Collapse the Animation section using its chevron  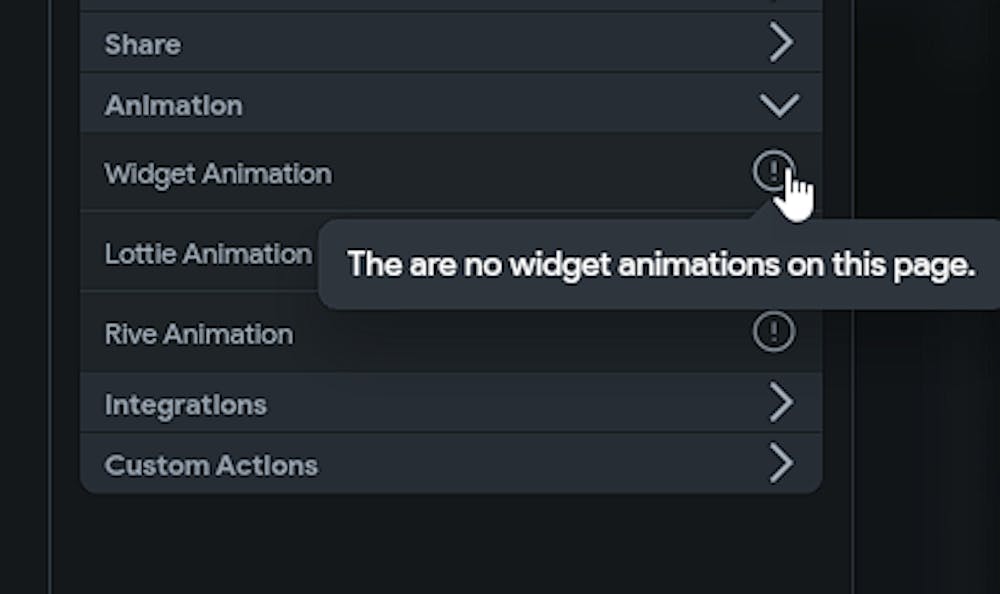pyautogui.click(x=780, y=105)
